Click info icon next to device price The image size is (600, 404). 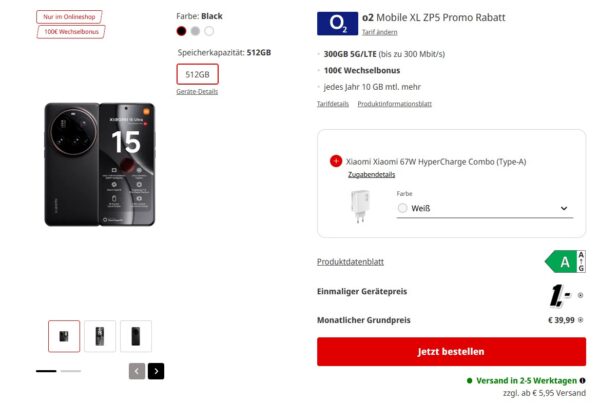580,295
